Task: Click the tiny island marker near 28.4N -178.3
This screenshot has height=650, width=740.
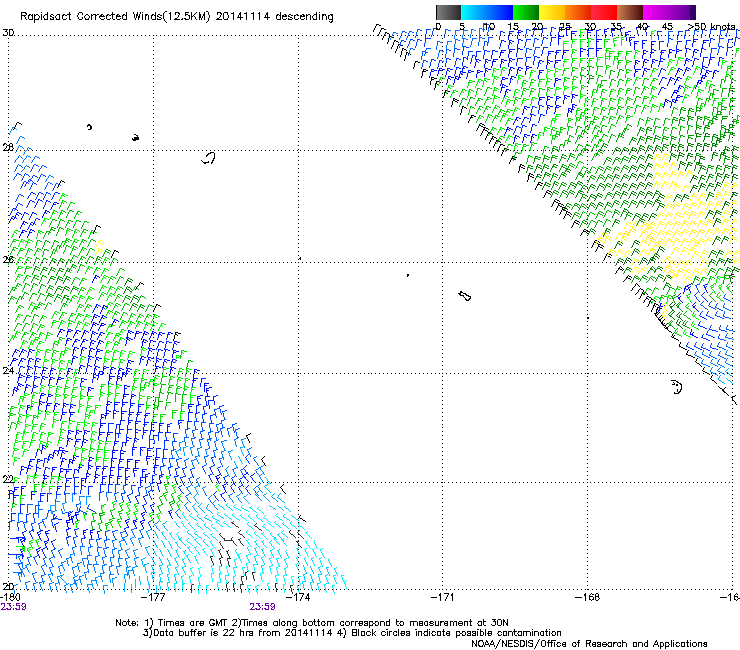Action: click(89, 127)
